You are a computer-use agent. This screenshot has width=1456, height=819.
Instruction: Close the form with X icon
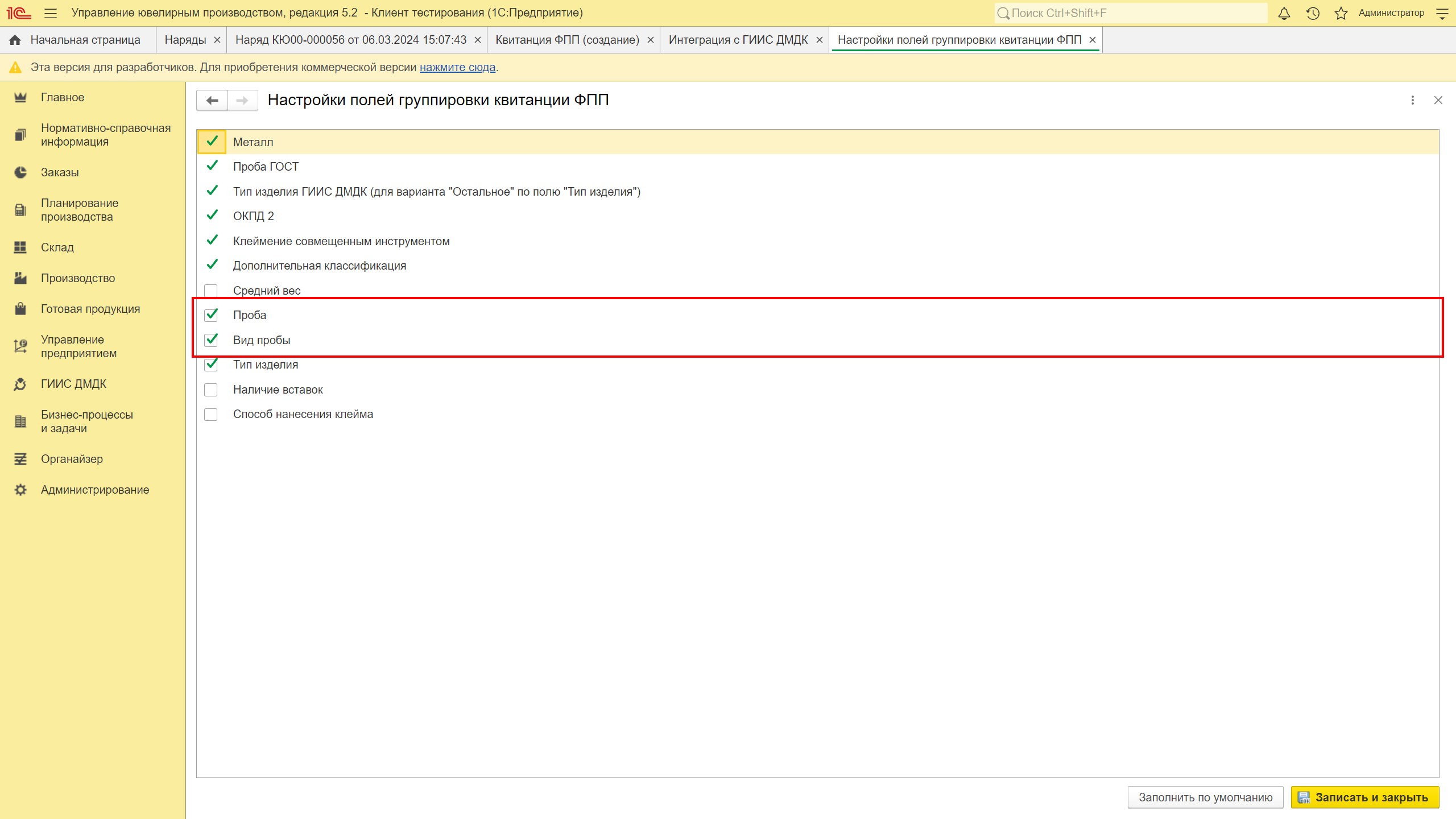1438,100
